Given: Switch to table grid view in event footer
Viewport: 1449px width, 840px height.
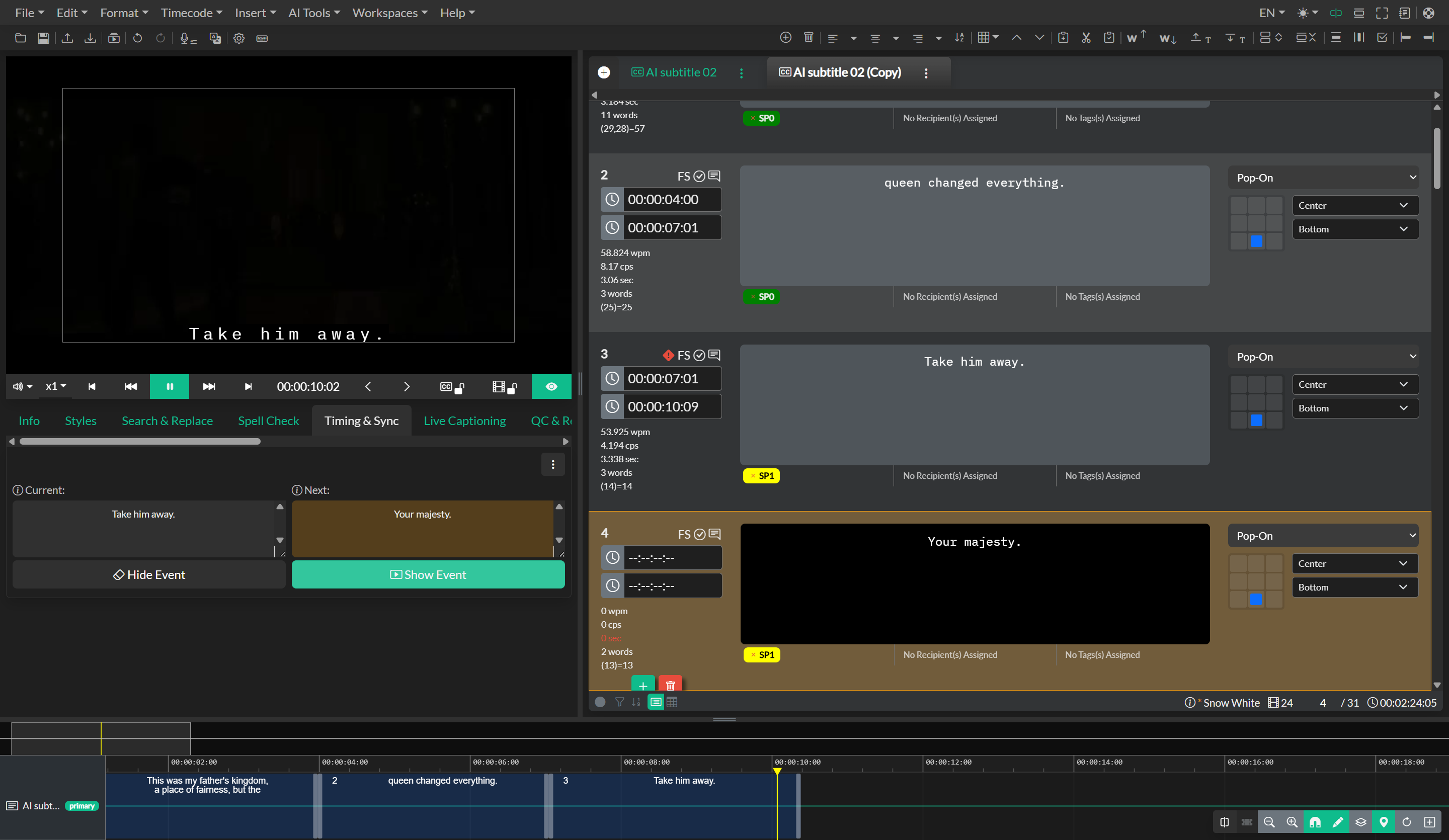Looking at the screenshot, I should click(672, 702).
